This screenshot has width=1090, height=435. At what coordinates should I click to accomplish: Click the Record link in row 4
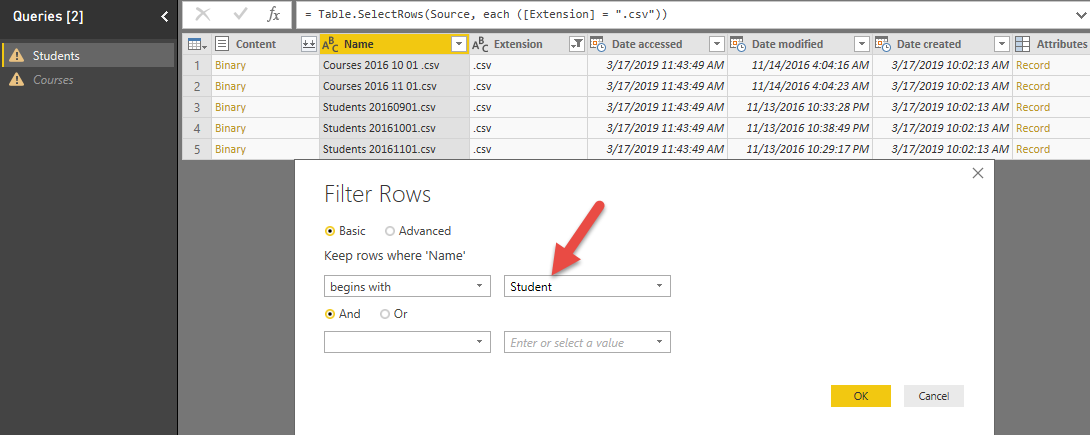pos(1032,128)
